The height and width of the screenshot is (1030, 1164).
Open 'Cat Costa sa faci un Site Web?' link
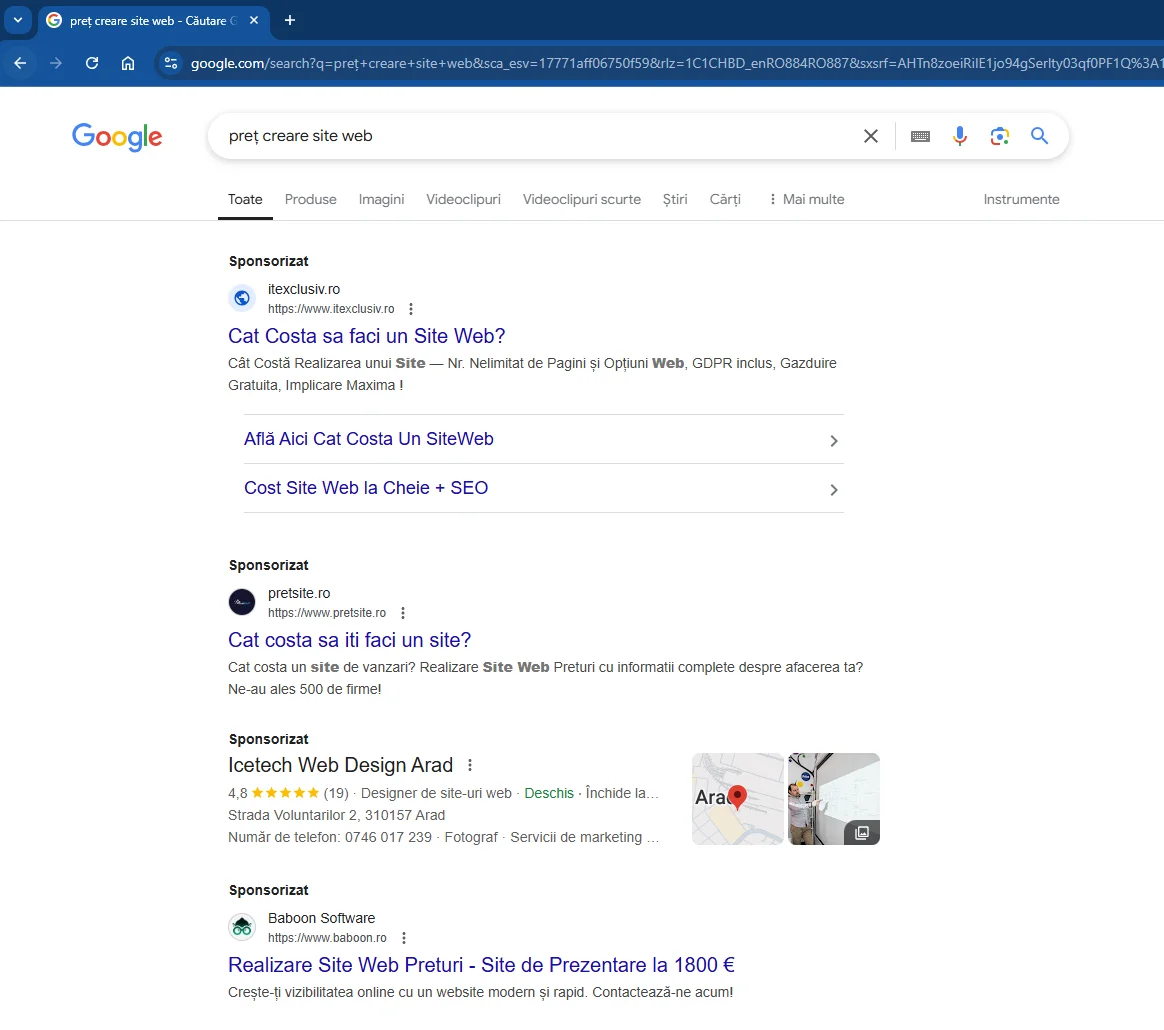pos(367,336)
